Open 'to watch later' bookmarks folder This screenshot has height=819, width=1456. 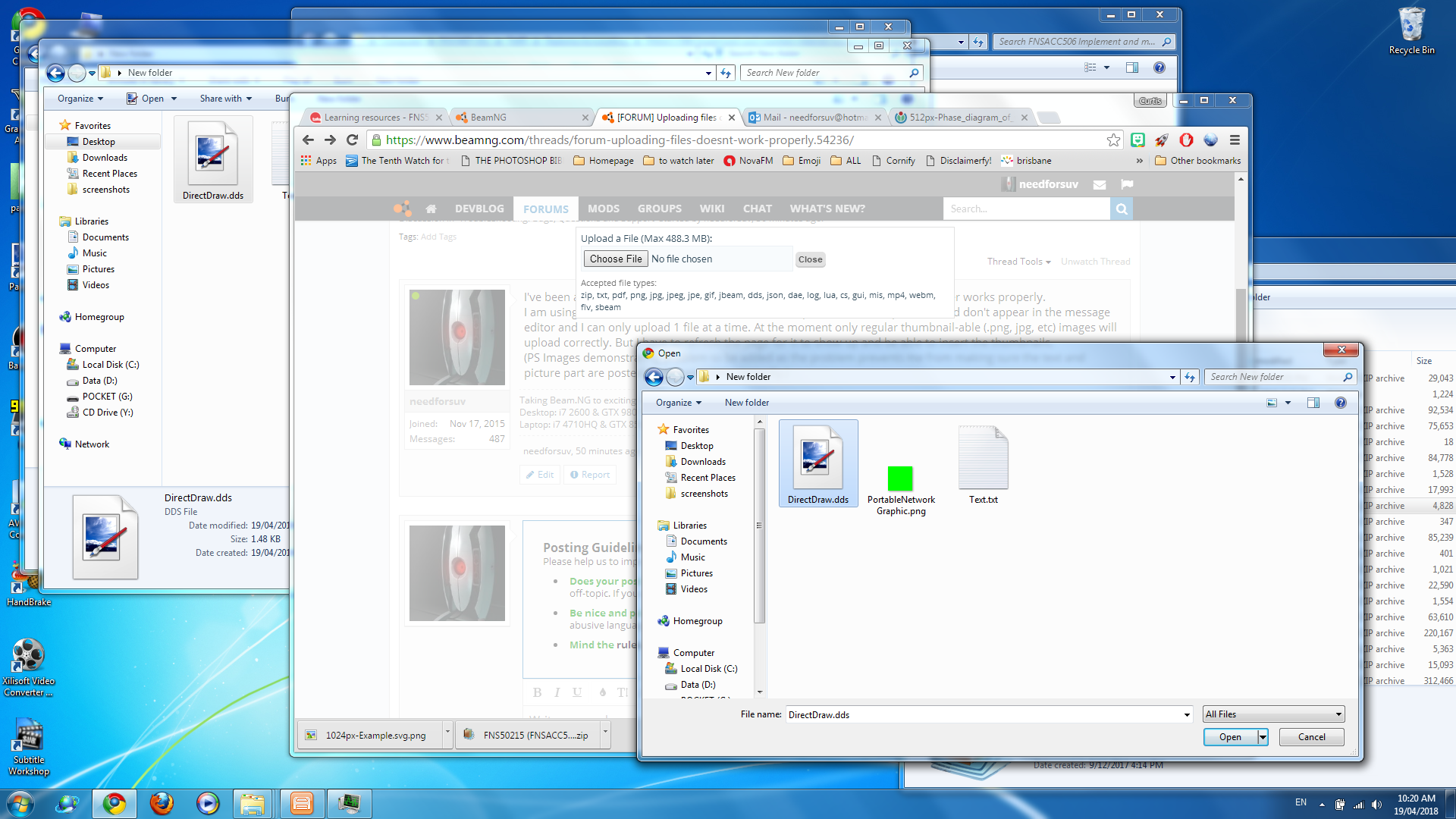coord(679,161)
